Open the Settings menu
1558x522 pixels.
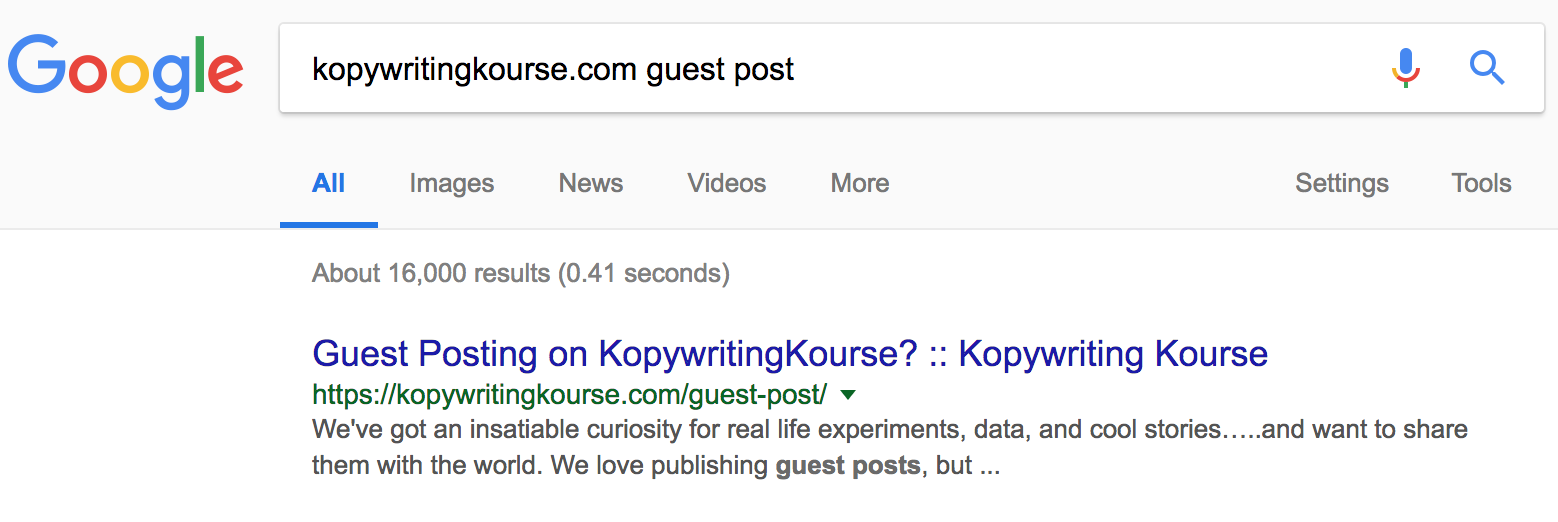point(1342,184)
